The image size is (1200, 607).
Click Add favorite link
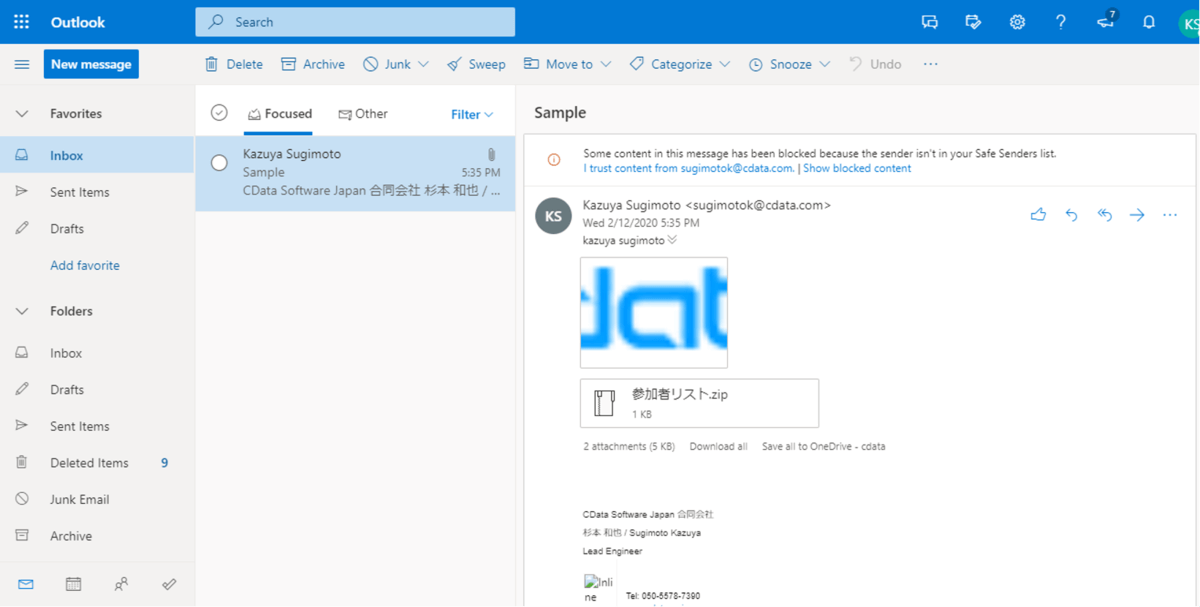point(85,265)
